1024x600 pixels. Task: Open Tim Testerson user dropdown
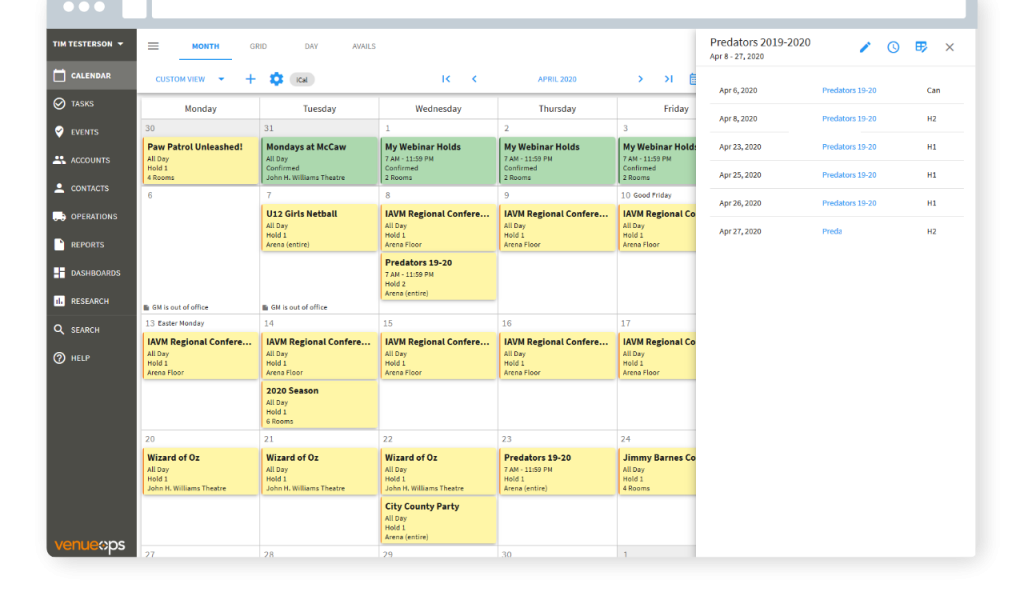click(x=89, y=44)
